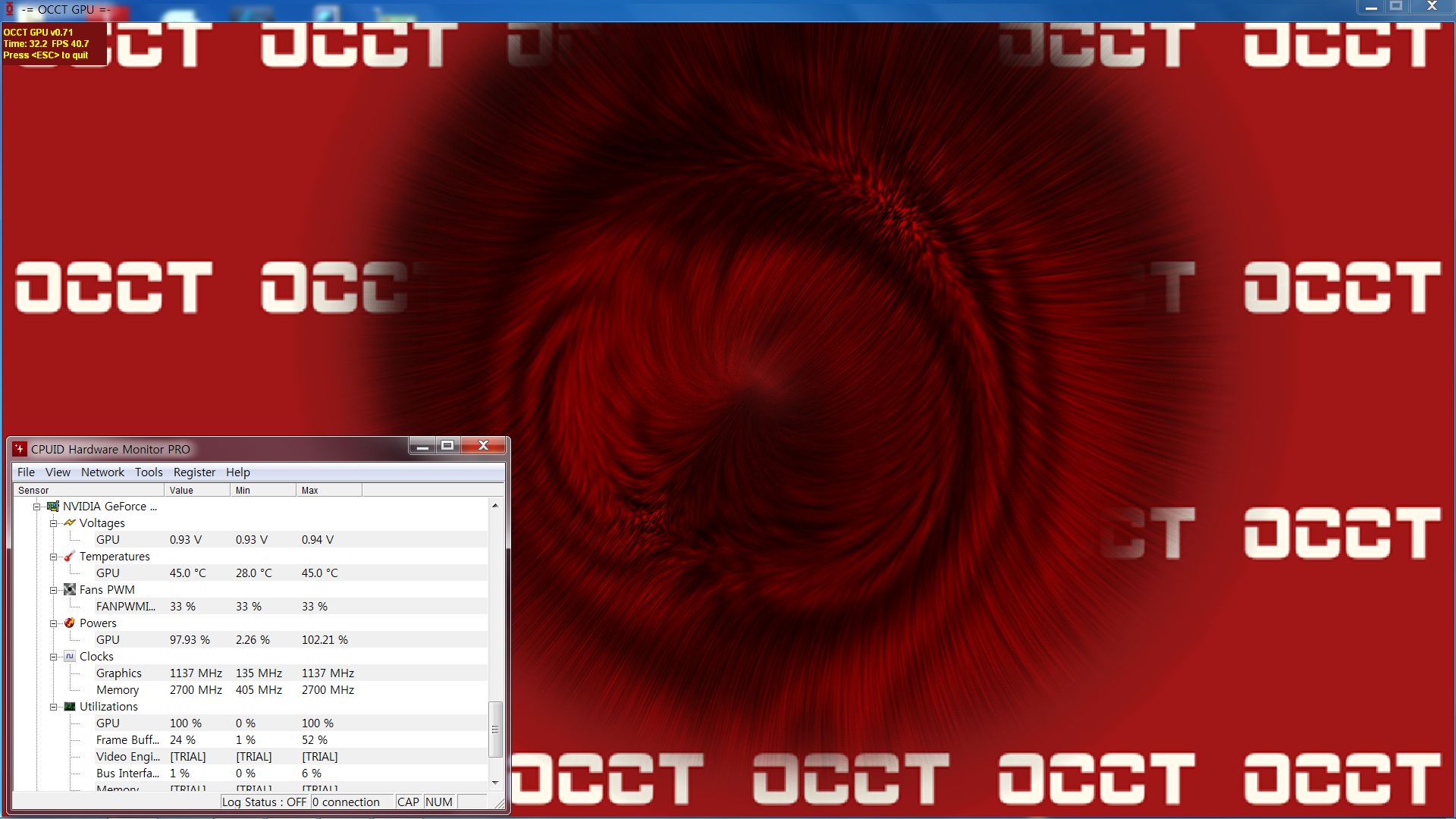Click the 0 connection status panel
The width and height of the screenshot is (1456, 819).
click(x=353, y=802)
